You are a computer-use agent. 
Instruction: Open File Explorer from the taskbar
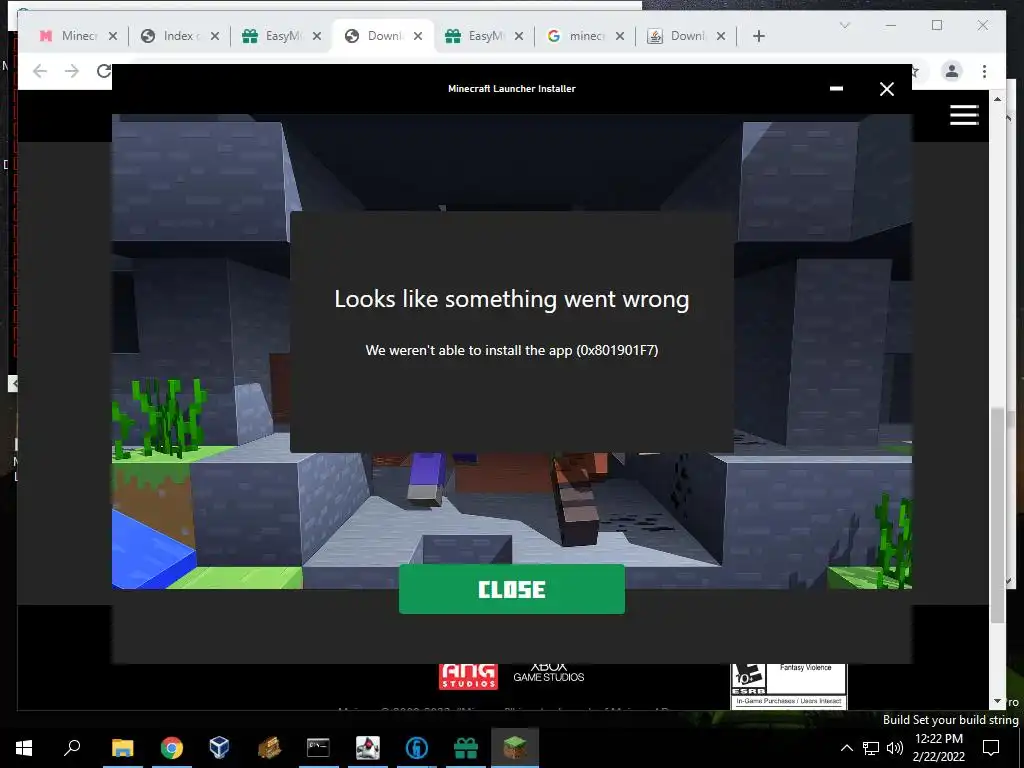pyautogui.click(x=122, y=748)
